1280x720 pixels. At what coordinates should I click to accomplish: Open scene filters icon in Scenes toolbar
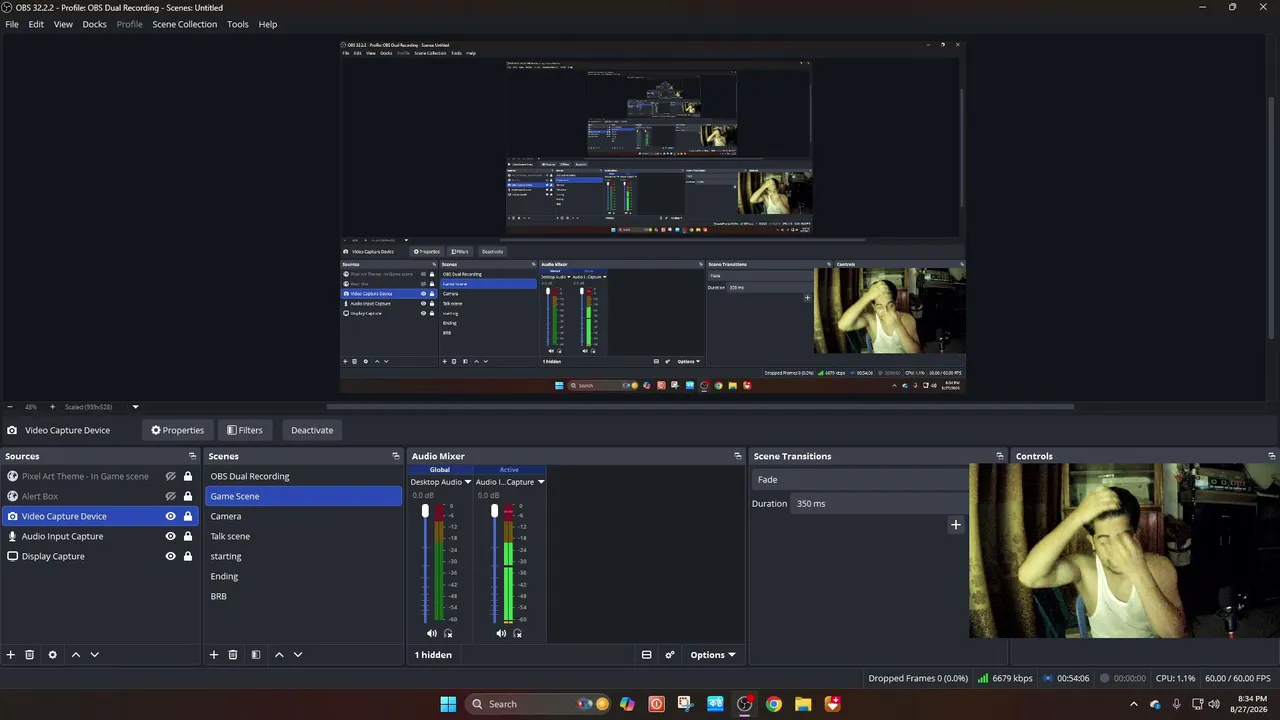[x=256, y=655]
